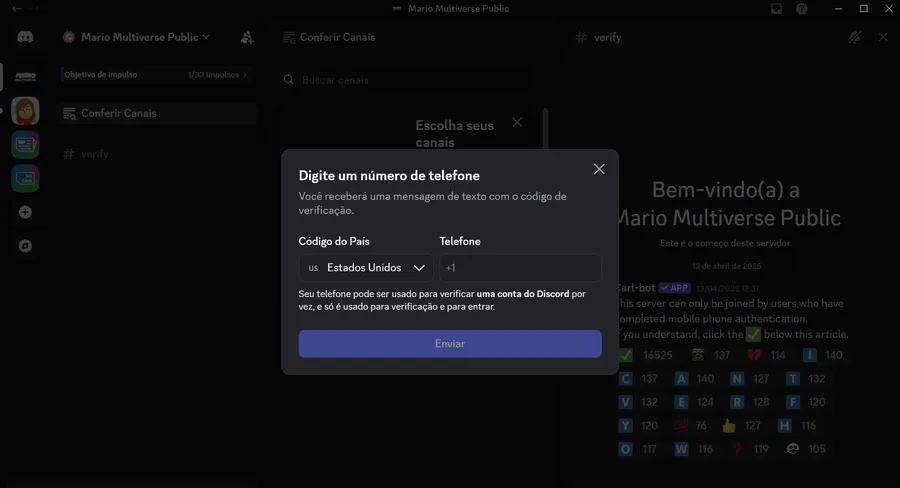Invite people to server icon

[x=247, y=37]
